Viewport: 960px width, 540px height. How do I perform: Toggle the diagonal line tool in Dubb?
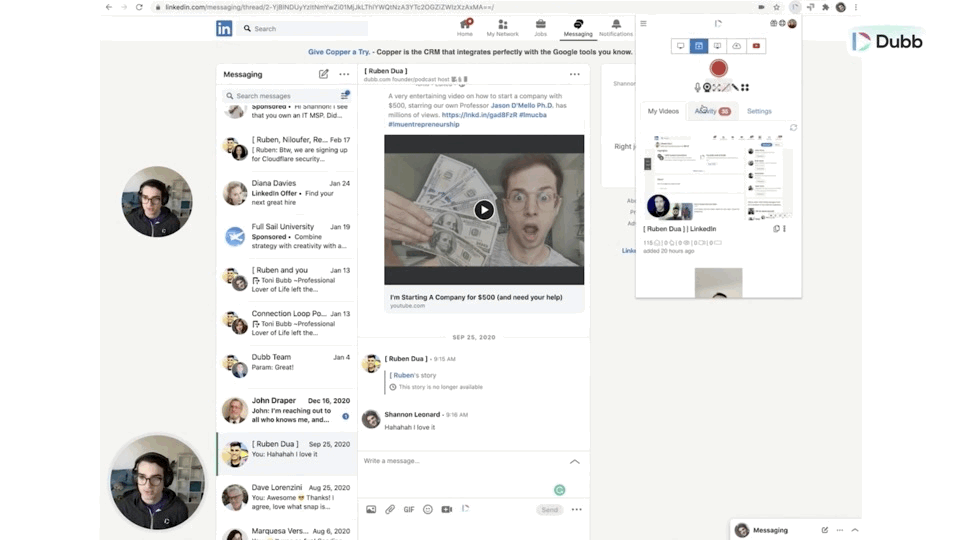point(726,88)
